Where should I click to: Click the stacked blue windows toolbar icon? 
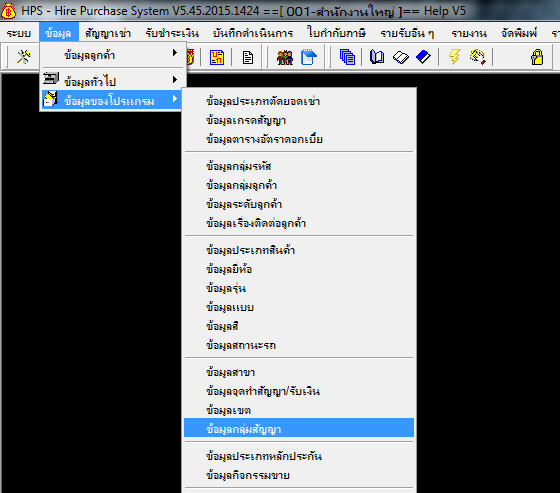coord(347,57)
